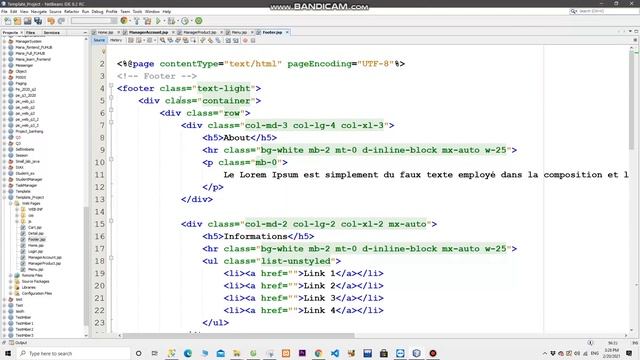This screenshot has width=640, height=360.
Task: Open Cortana circle icon in taskbar
Action: 138,353
